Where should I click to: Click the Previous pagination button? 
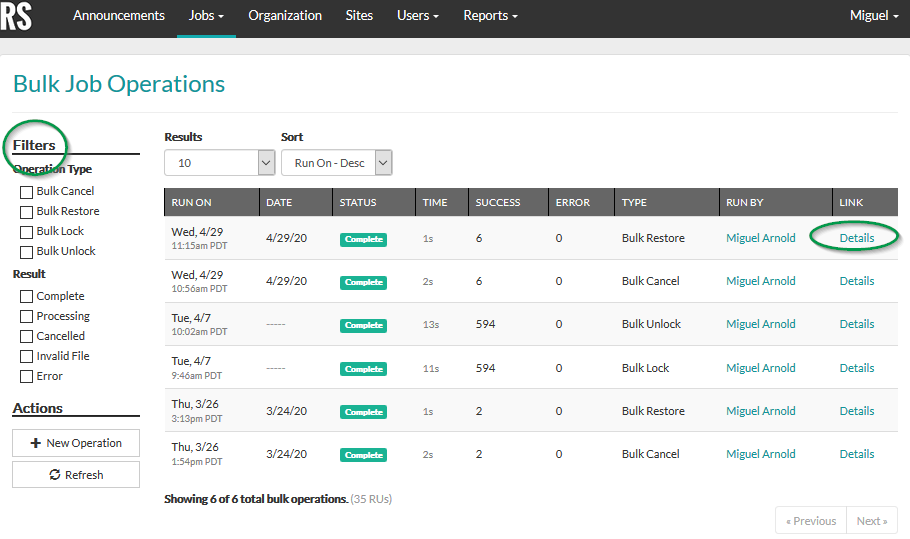pos(811,521)
